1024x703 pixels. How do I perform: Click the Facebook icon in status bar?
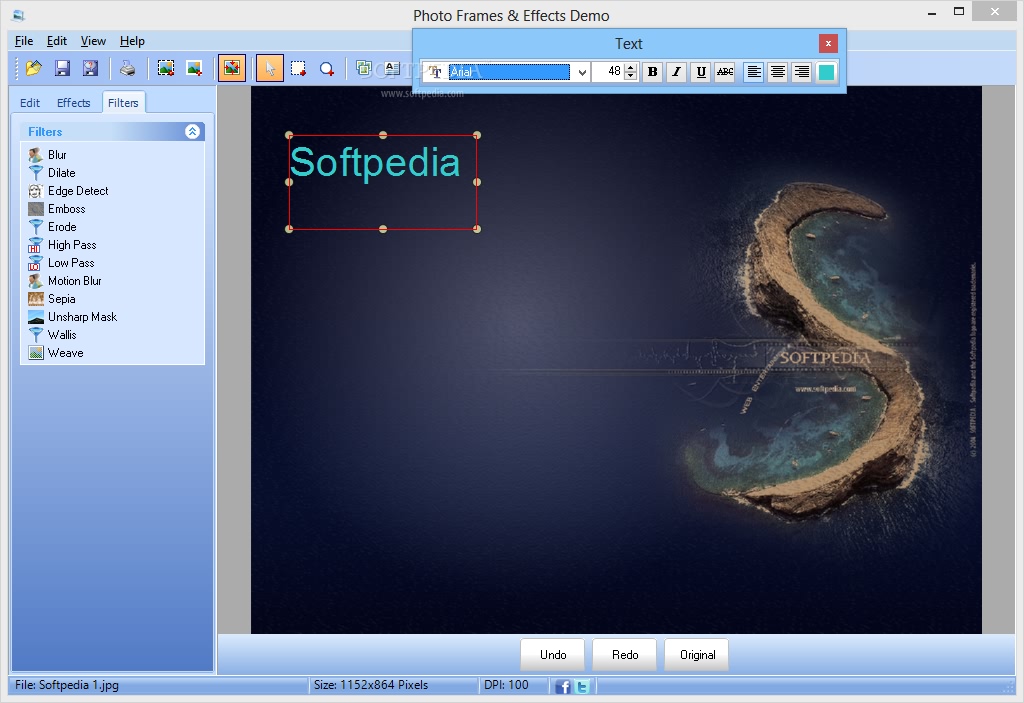562,686
